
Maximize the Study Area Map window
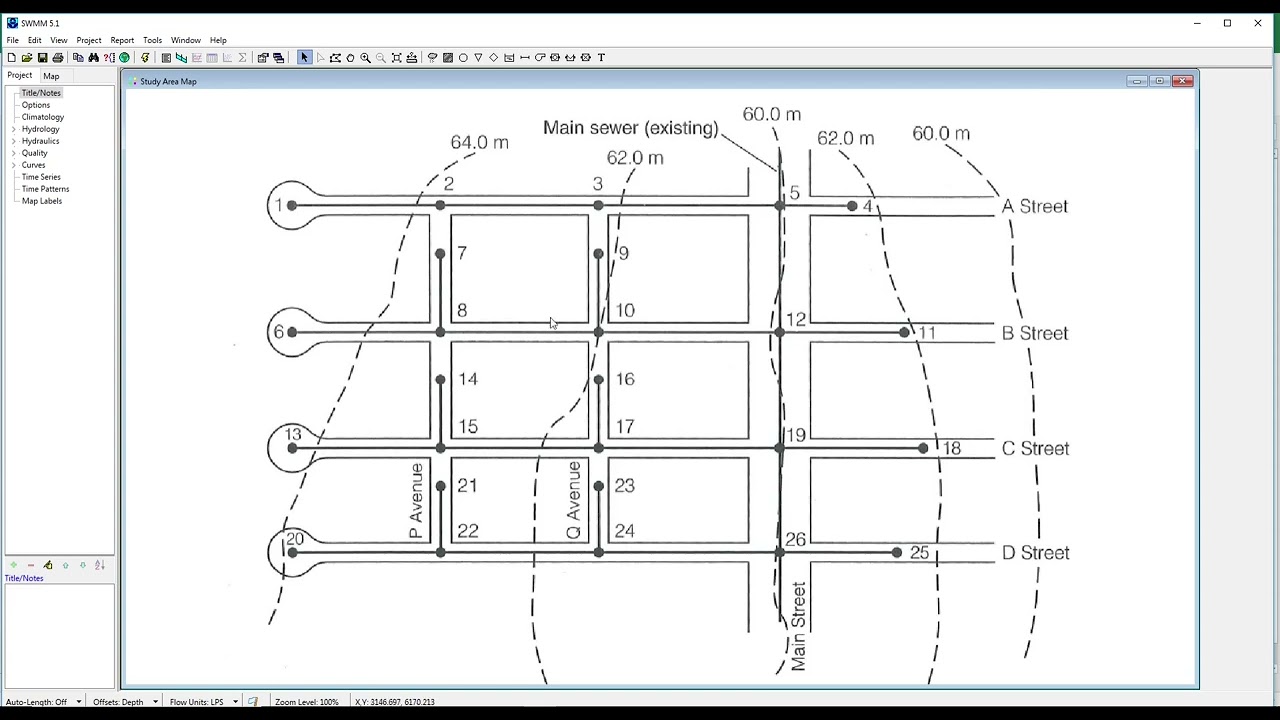click(x=1160, y=81)
